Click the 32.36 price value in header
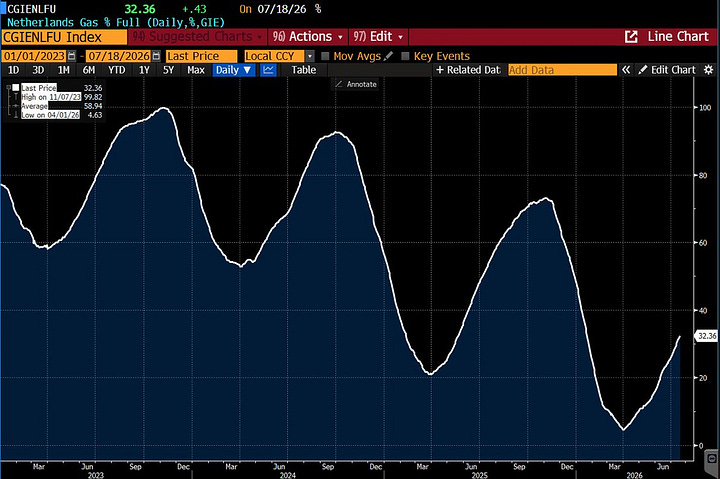Viewport: 720px width, 479px height. pos(140,9)
